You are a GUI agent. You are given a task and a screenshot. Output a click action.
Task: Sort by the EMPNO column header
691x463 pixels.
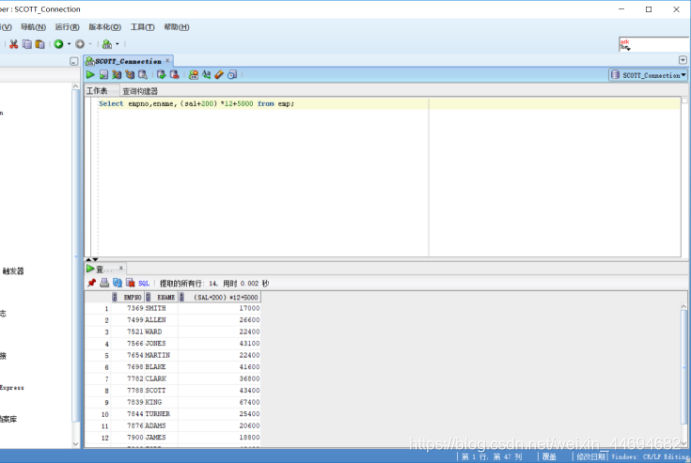(x=128, y=297)
